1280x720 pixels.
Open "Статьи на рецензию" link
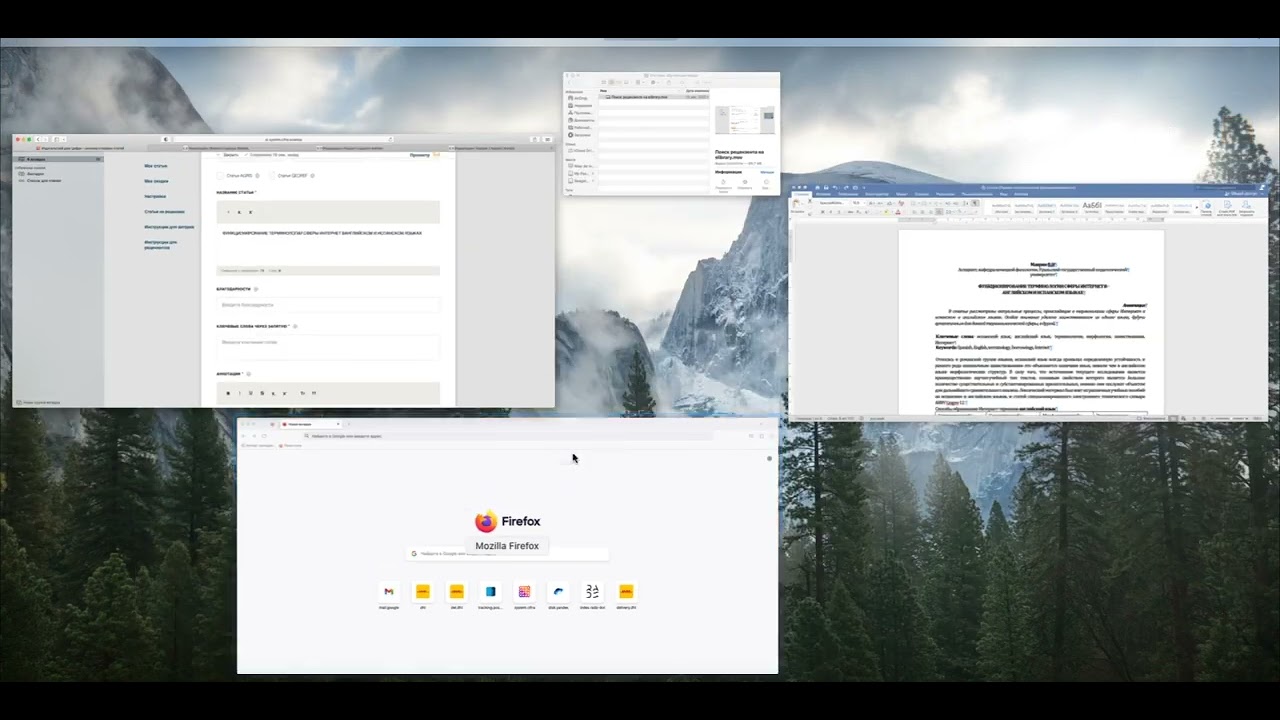(164, 212)
